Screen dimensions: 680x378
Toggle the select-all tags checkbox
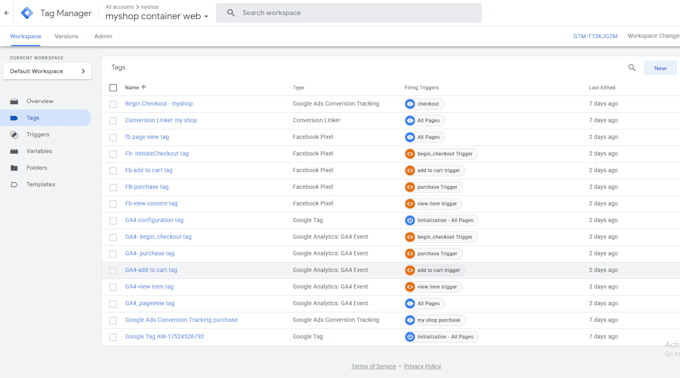pyautogui.click(x=113, y=88)
